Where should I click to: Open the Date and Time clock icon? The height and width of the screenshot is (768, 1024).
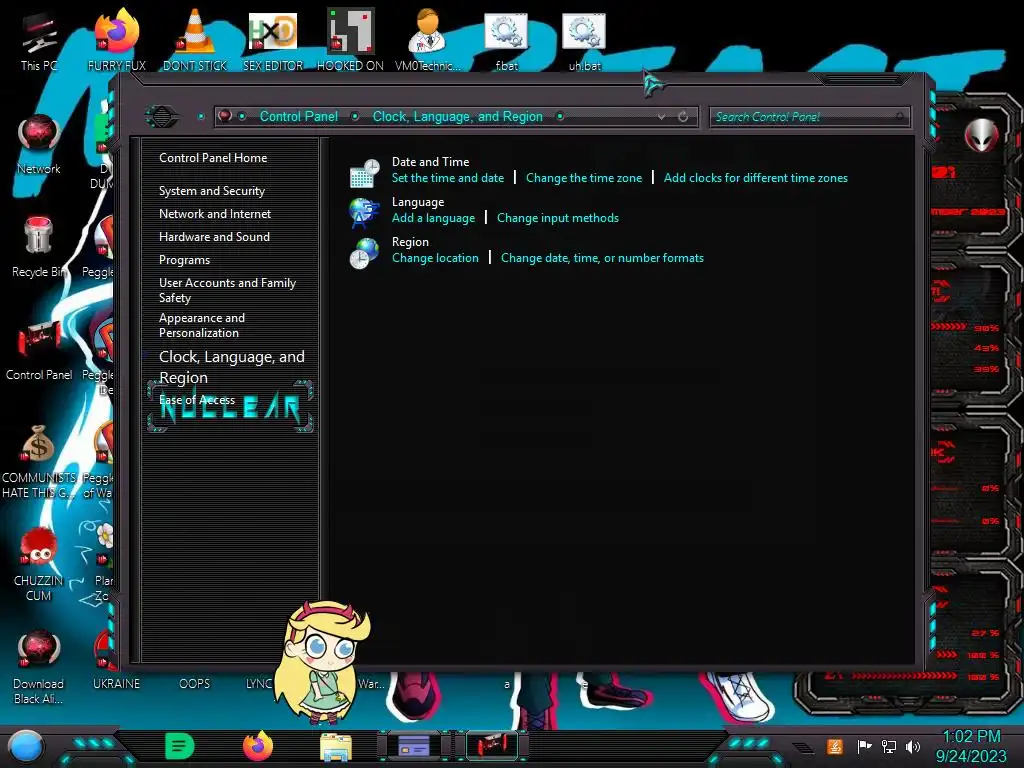pos(364,173)
